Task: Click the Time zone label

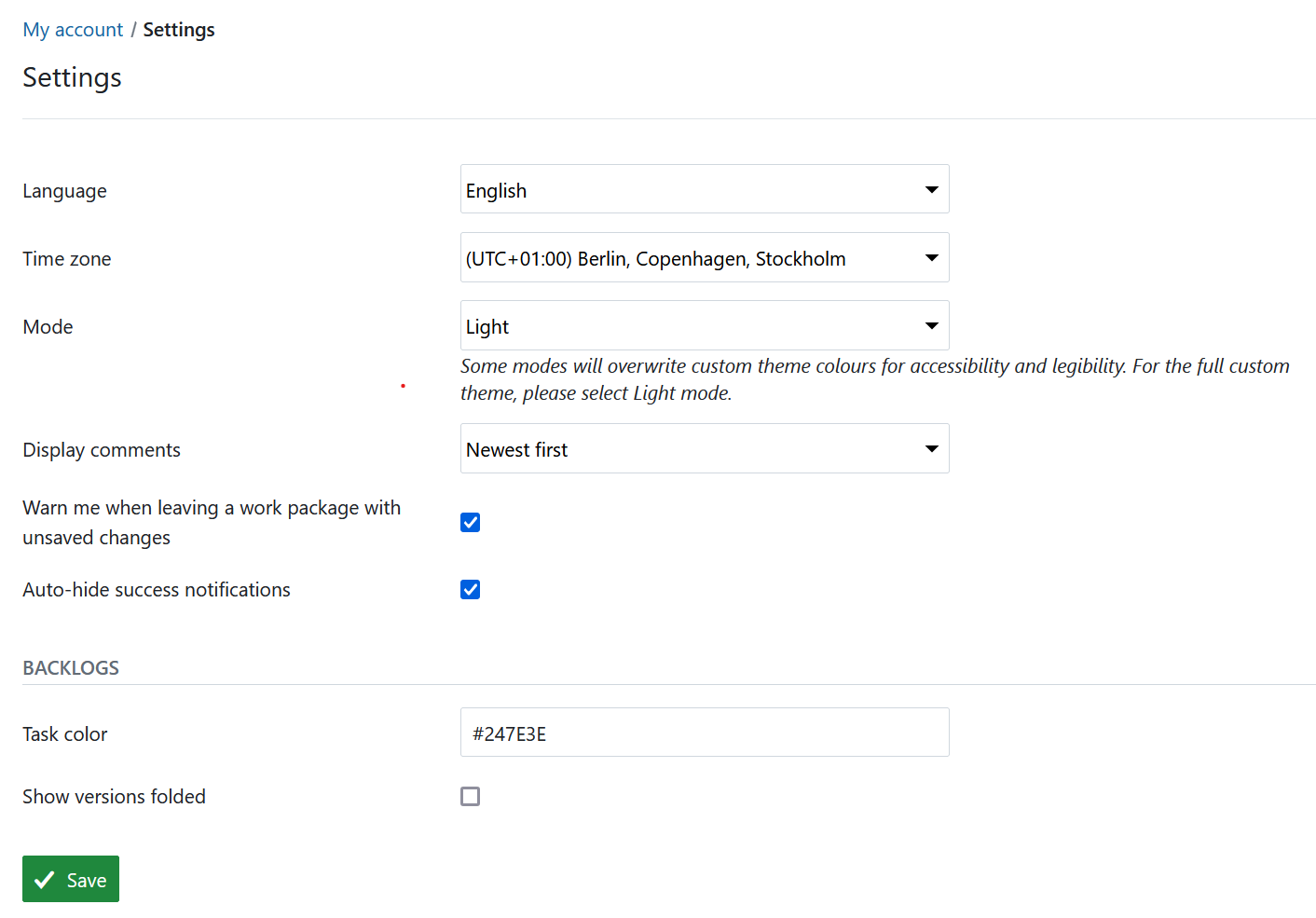Action: 67,259
